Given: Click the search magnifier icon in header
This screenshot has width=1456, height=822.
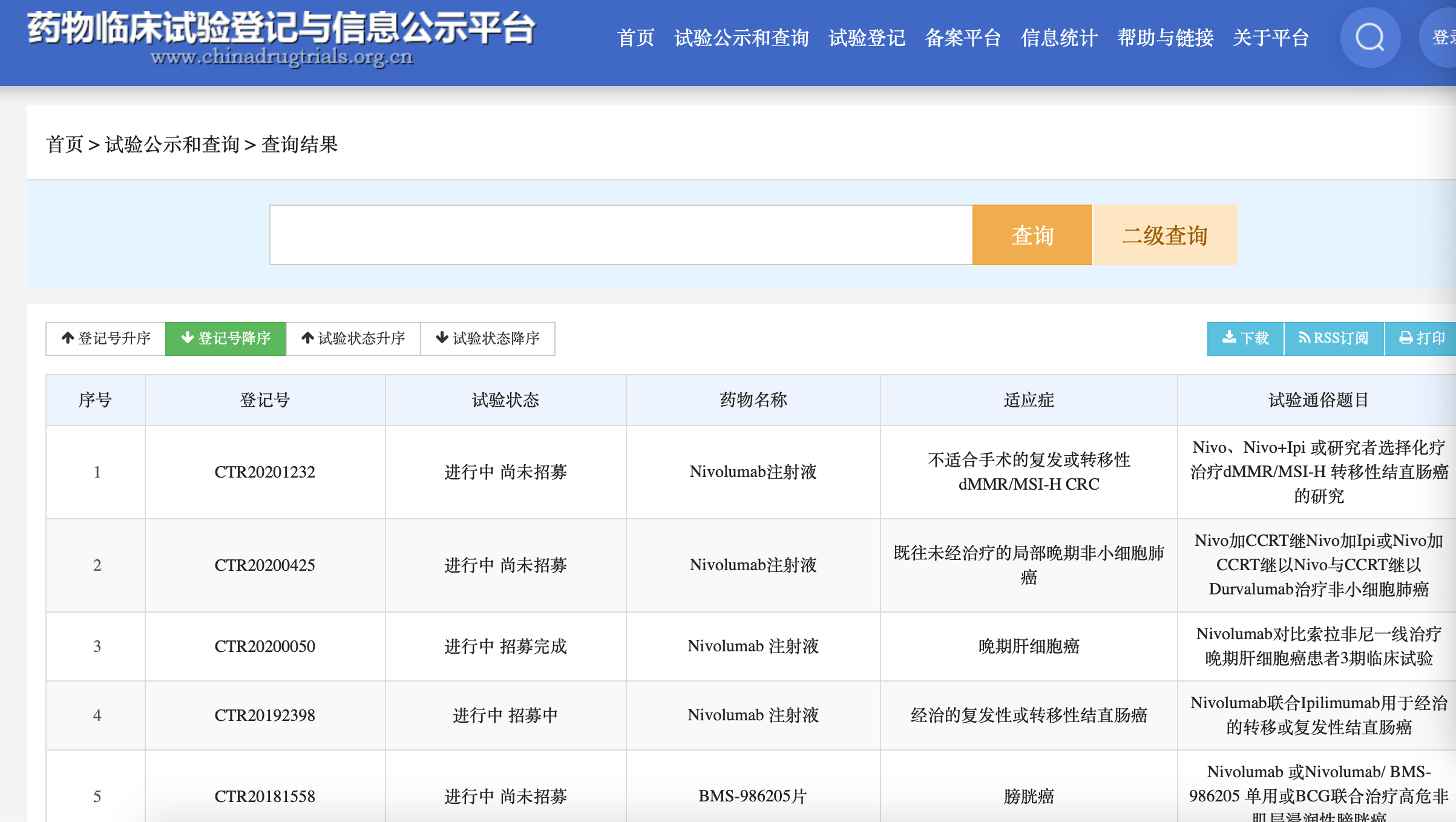Looking at the screenshot, I should [x=1370, y=38].
